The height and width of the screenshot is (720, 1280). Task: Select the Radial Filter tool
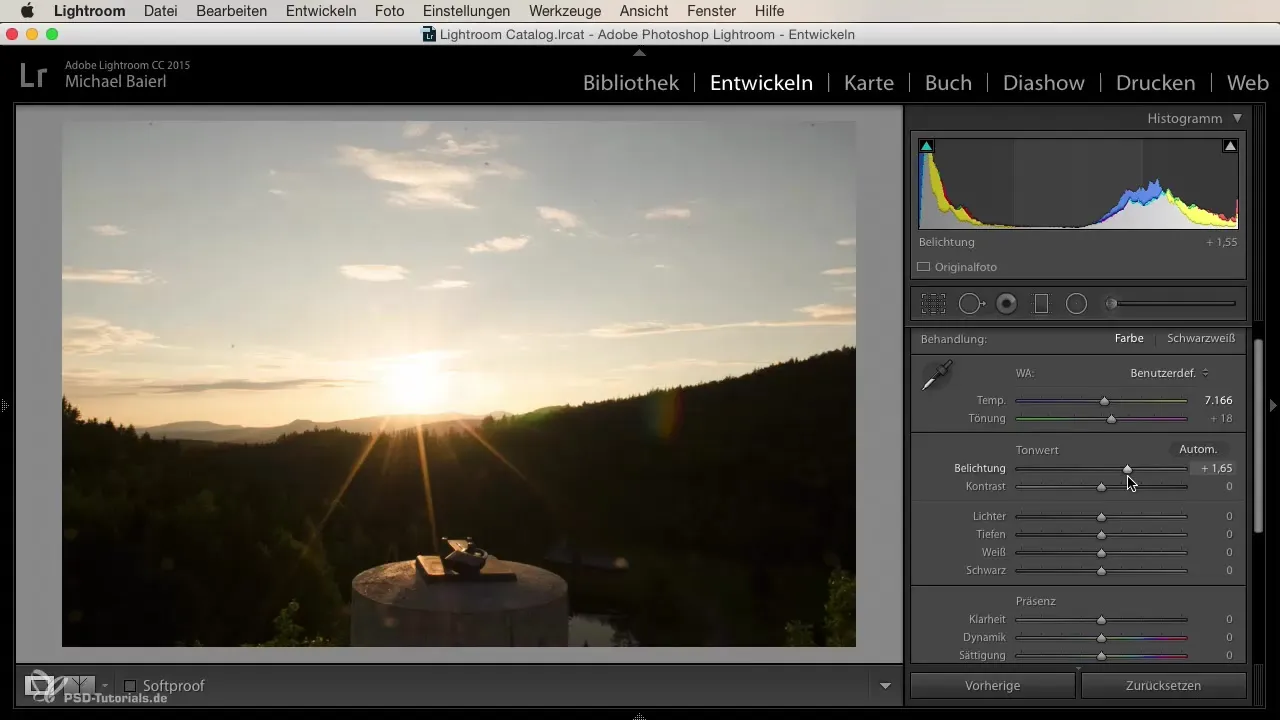[x=1076, y=304]
